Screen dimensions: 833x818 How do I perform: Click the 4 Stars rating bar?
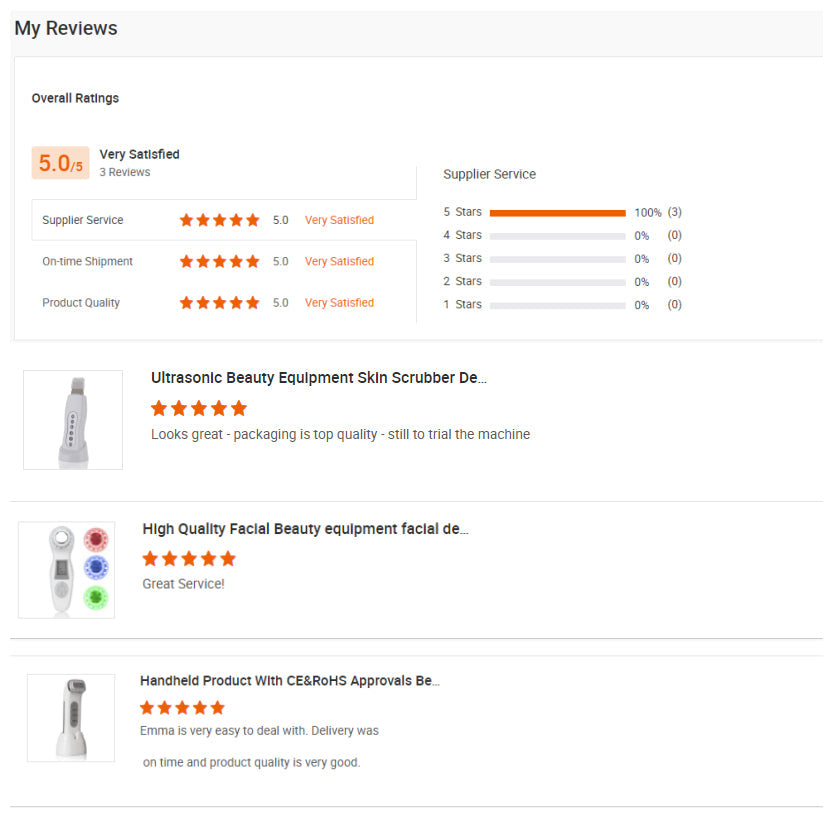tap(557, 236)
